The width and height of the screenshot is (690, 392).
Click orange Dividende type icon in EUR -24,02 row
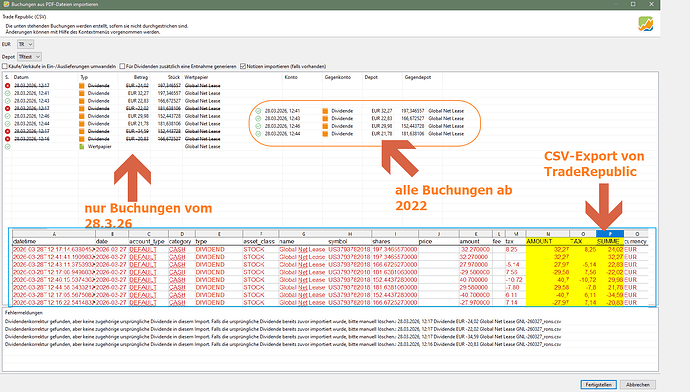81,85
